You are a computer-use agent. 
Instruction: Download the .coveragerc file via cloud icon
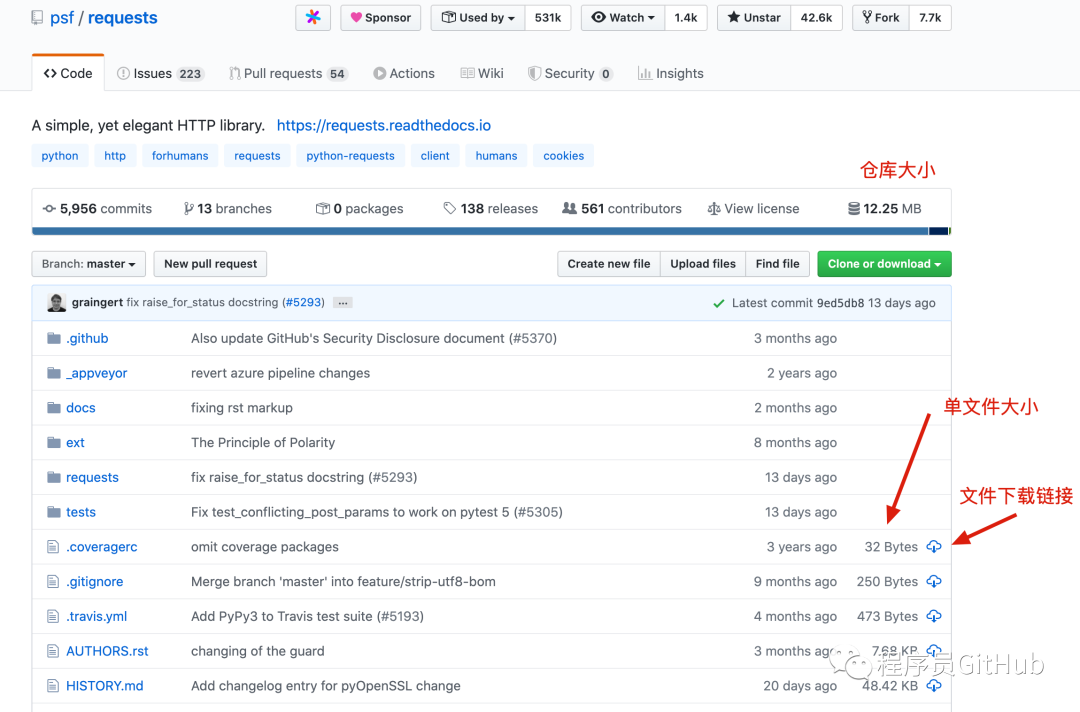click(934, 547)
